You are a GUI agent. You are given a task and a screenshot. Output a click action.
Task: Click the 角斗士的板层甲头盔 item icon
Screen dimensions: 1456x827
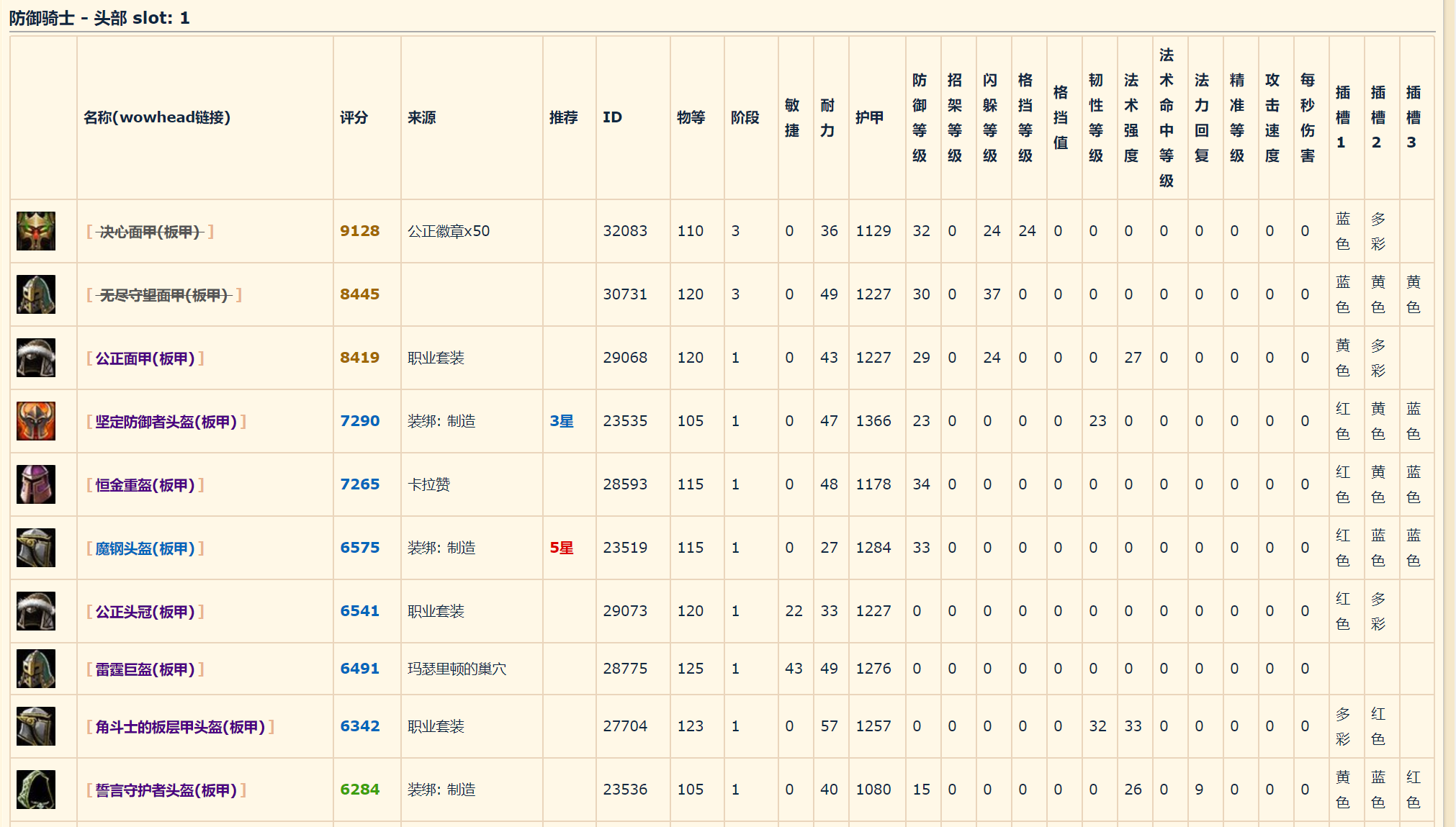(x=36, y=726)
